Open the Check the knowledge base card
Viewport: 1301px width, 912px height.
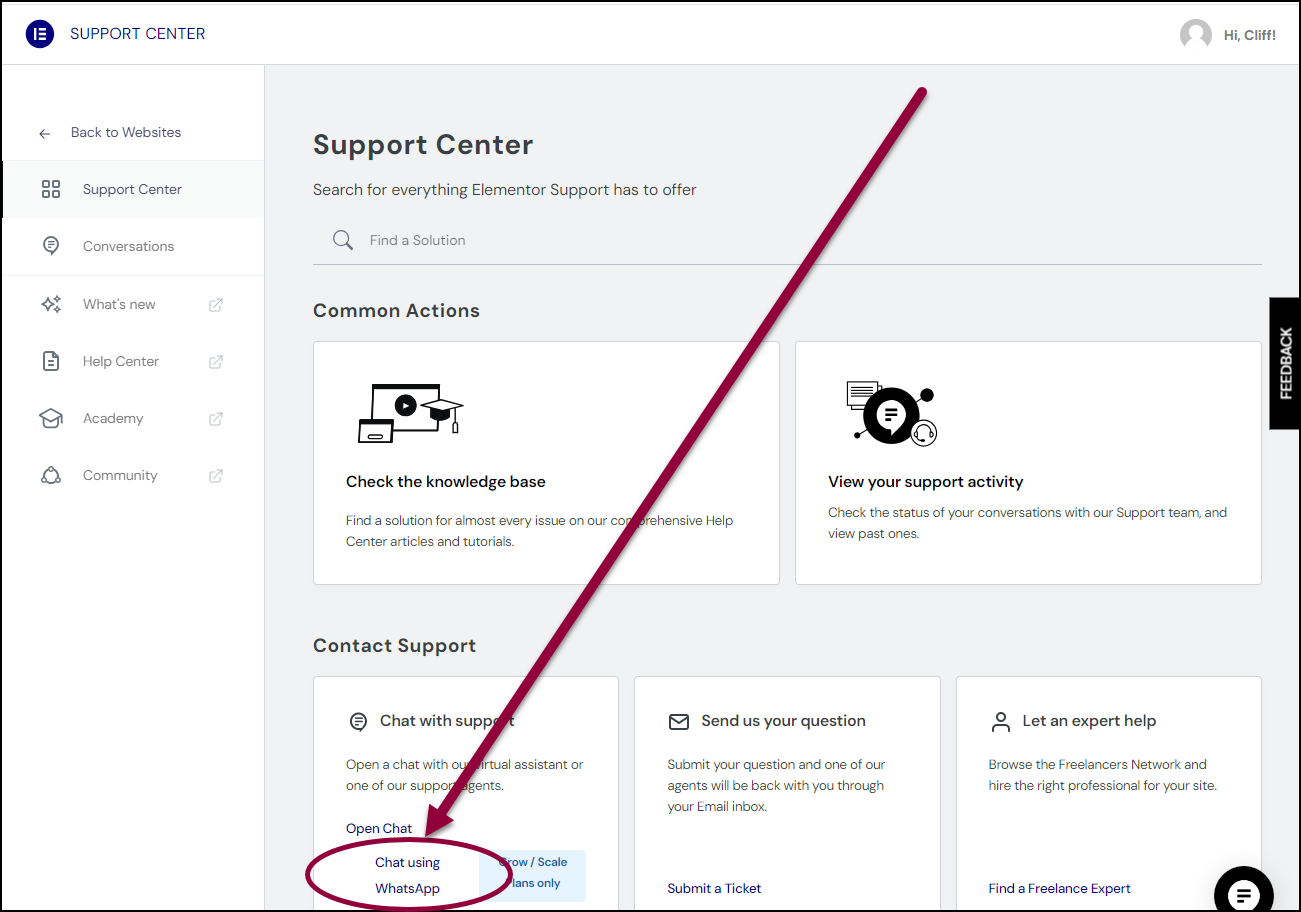pos(546,463)
